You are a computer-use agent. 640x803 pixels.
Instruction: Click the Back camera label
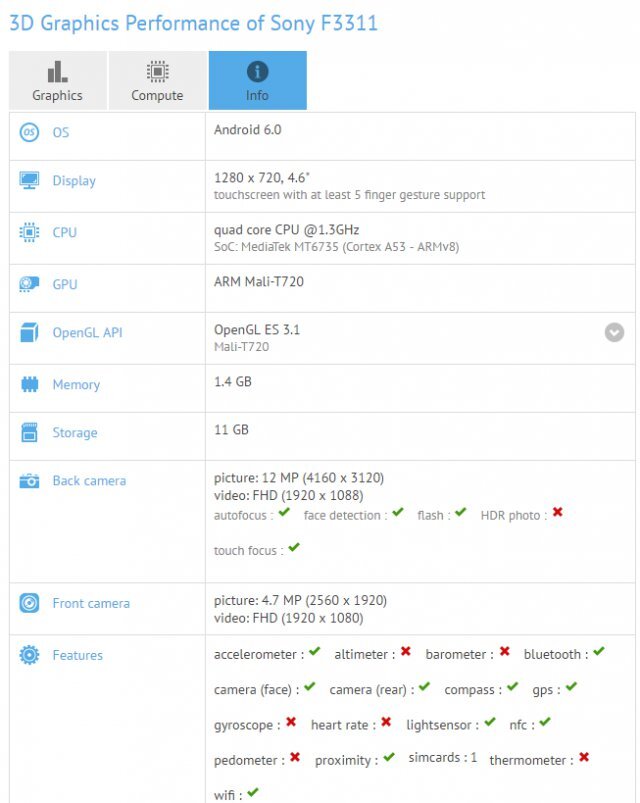89,481
